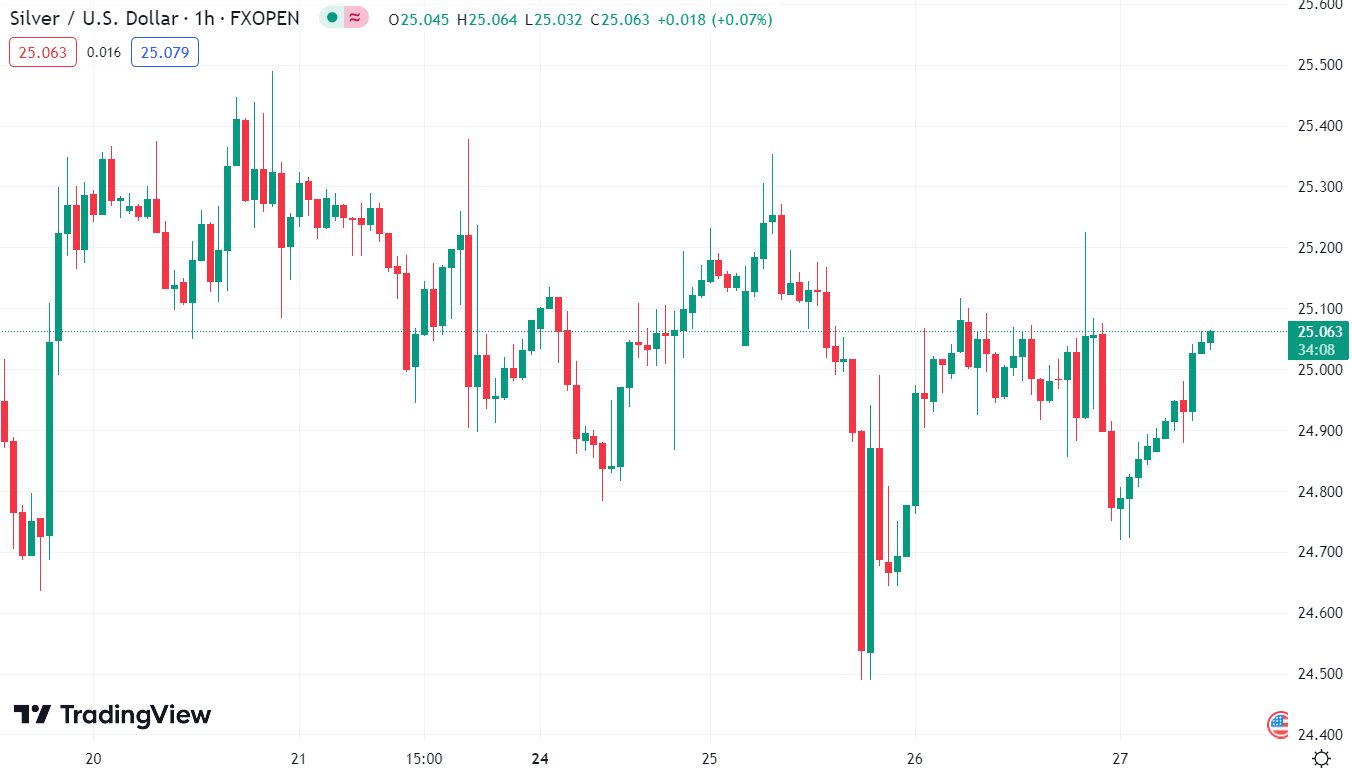Select the 24 date label on time axis

(541, 758)
